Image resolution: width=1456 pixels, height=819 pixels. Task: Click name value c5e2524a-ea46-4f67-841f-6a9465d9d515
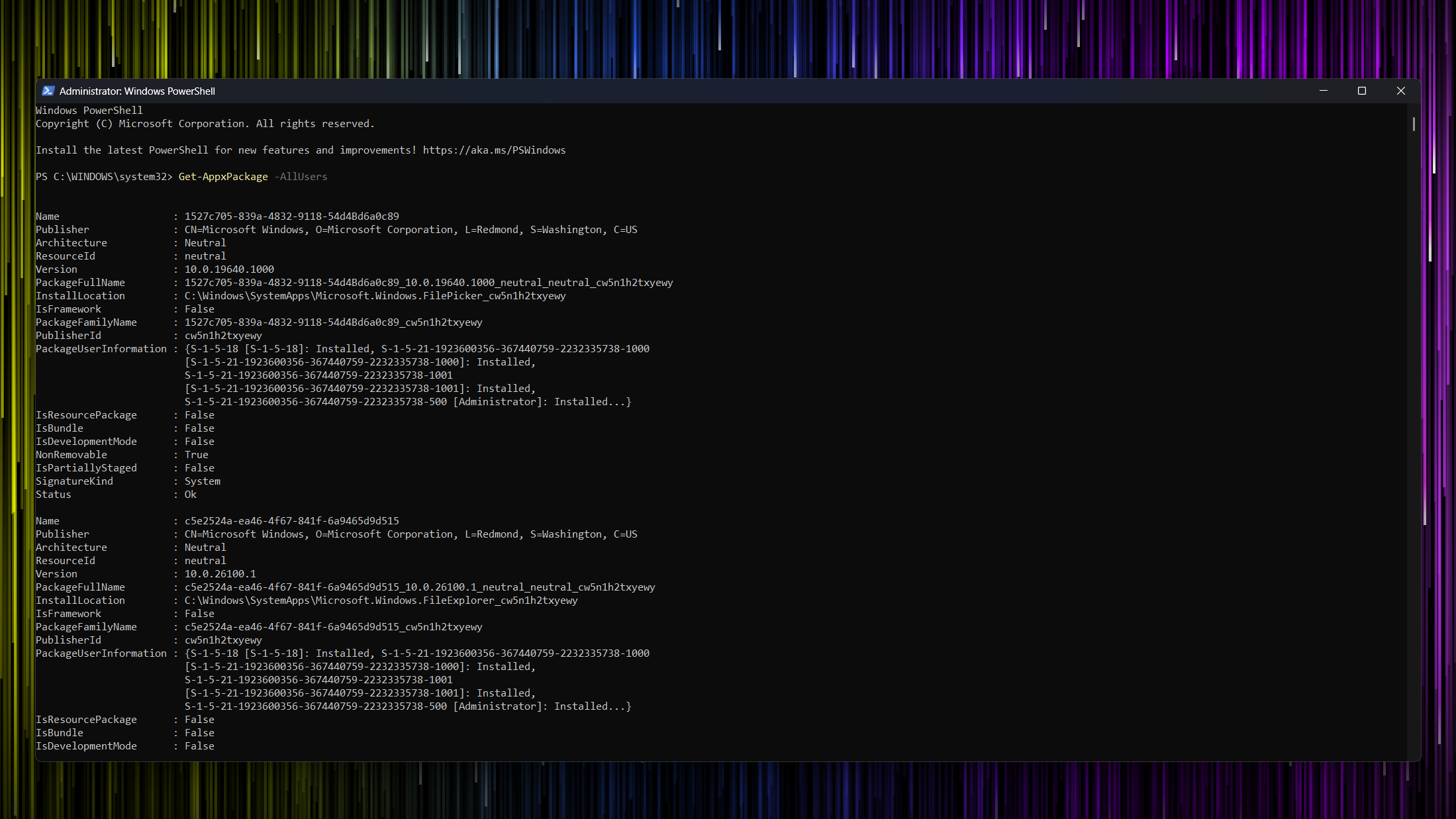pyautogui.click(x=292, y=521)
